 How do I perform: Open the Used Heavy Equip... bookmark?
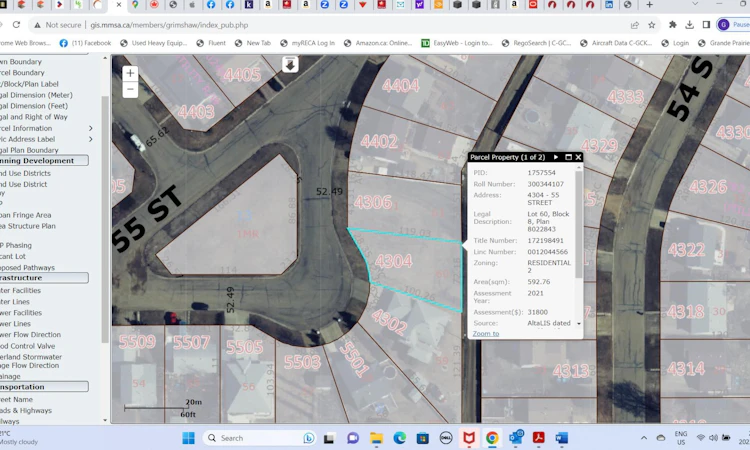(x=154, y=43)
